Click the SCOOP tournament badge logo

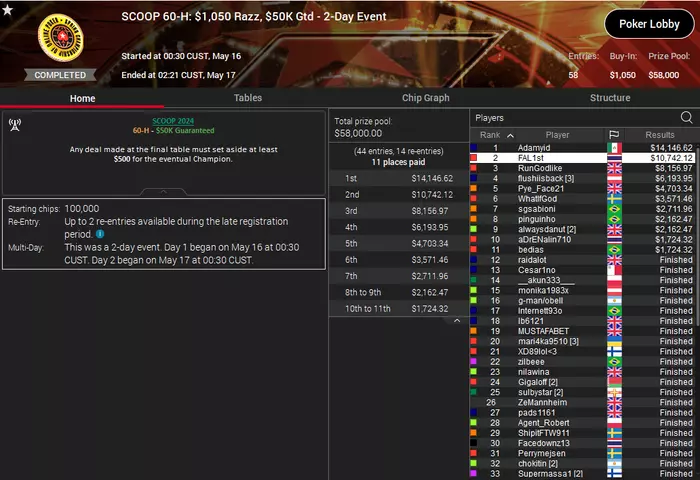pyautogui.click(x=61, y=38)
